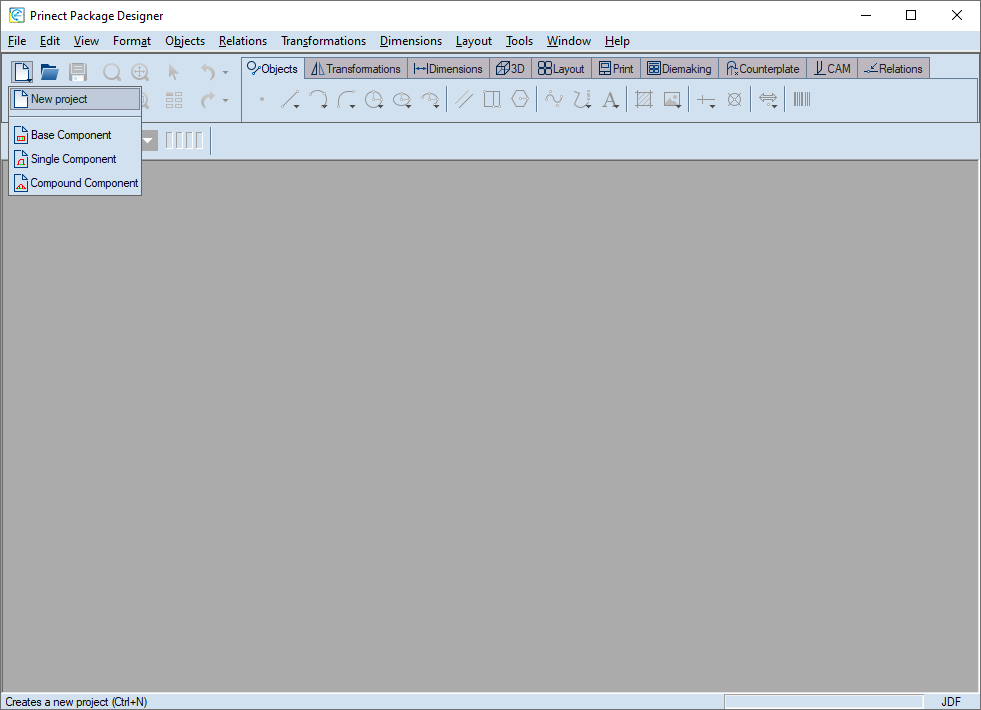Select the Arc drawing tool
Image resolution: width=981 pixels, height=710 pixels.
318,99
